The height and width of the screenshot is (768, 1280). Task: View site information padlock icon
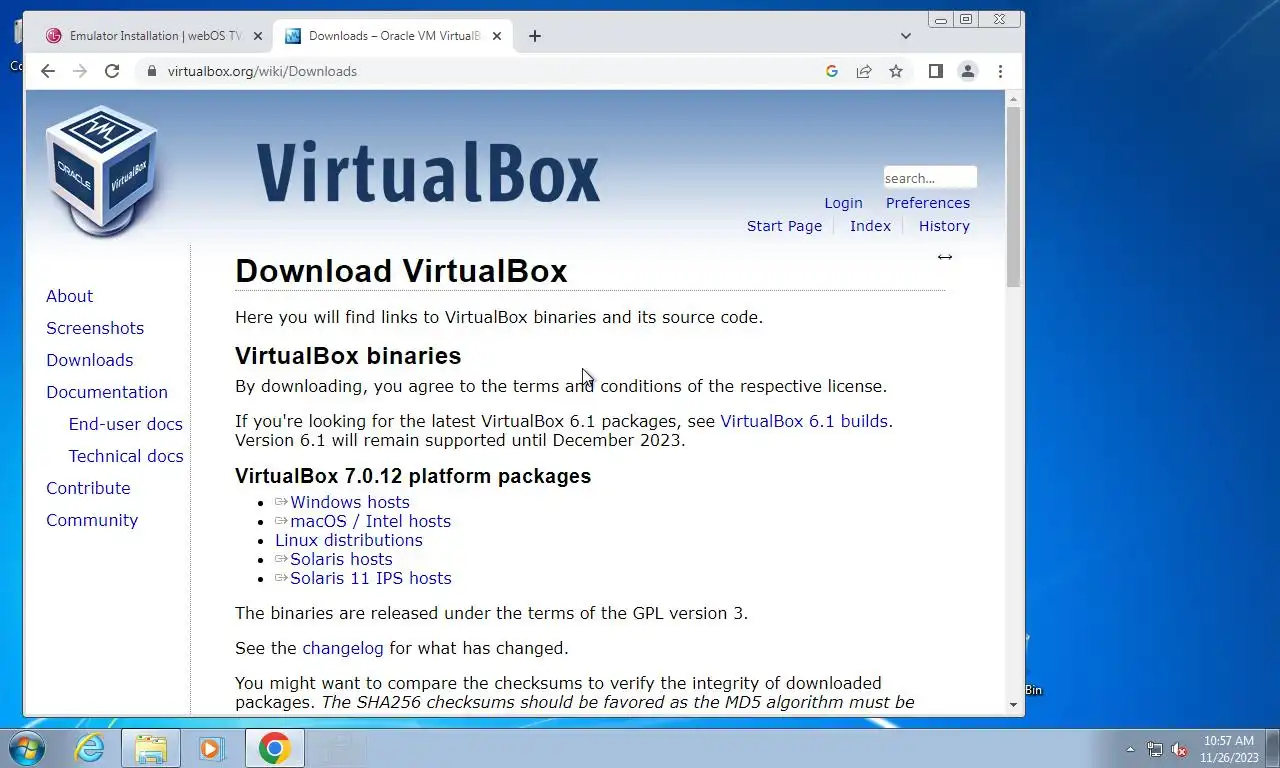point(152,71)
